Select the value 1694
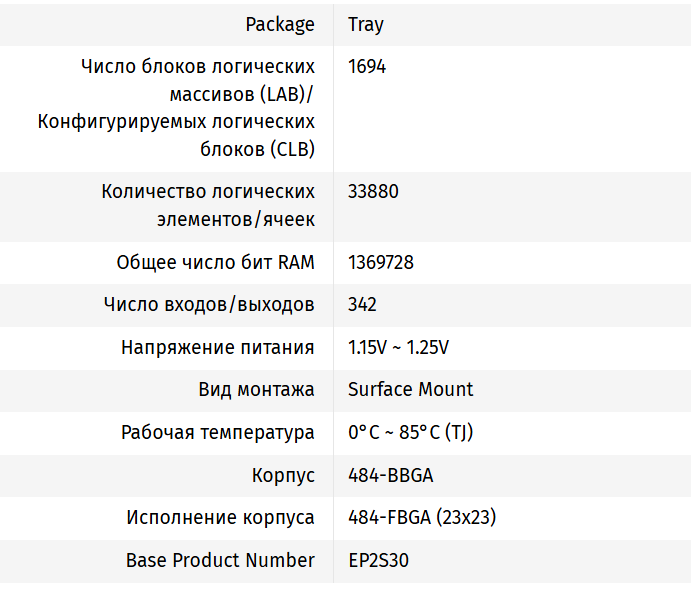 [x=367, y=67]
